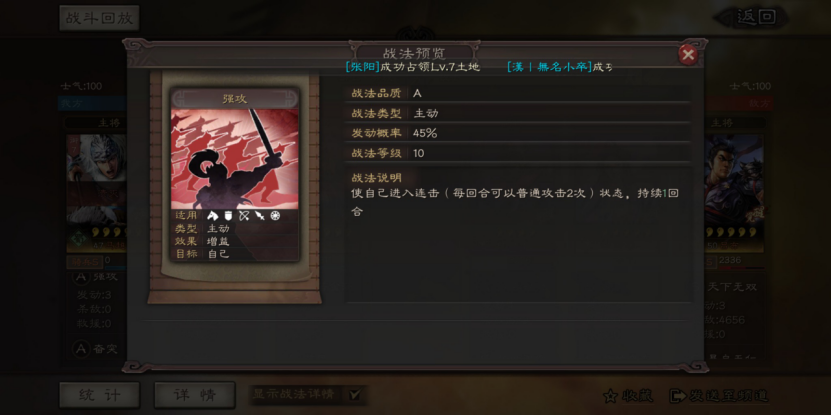Select the A 奋突 skill entry
Screen dimensions: 831x416
(x=96, y=349)
